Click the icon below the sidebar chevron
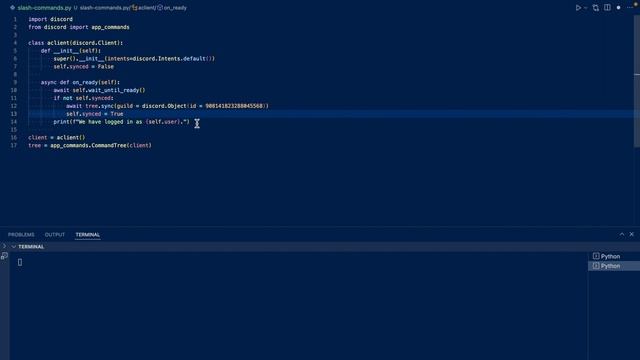640x360 pixels. [x=4, y=256]
